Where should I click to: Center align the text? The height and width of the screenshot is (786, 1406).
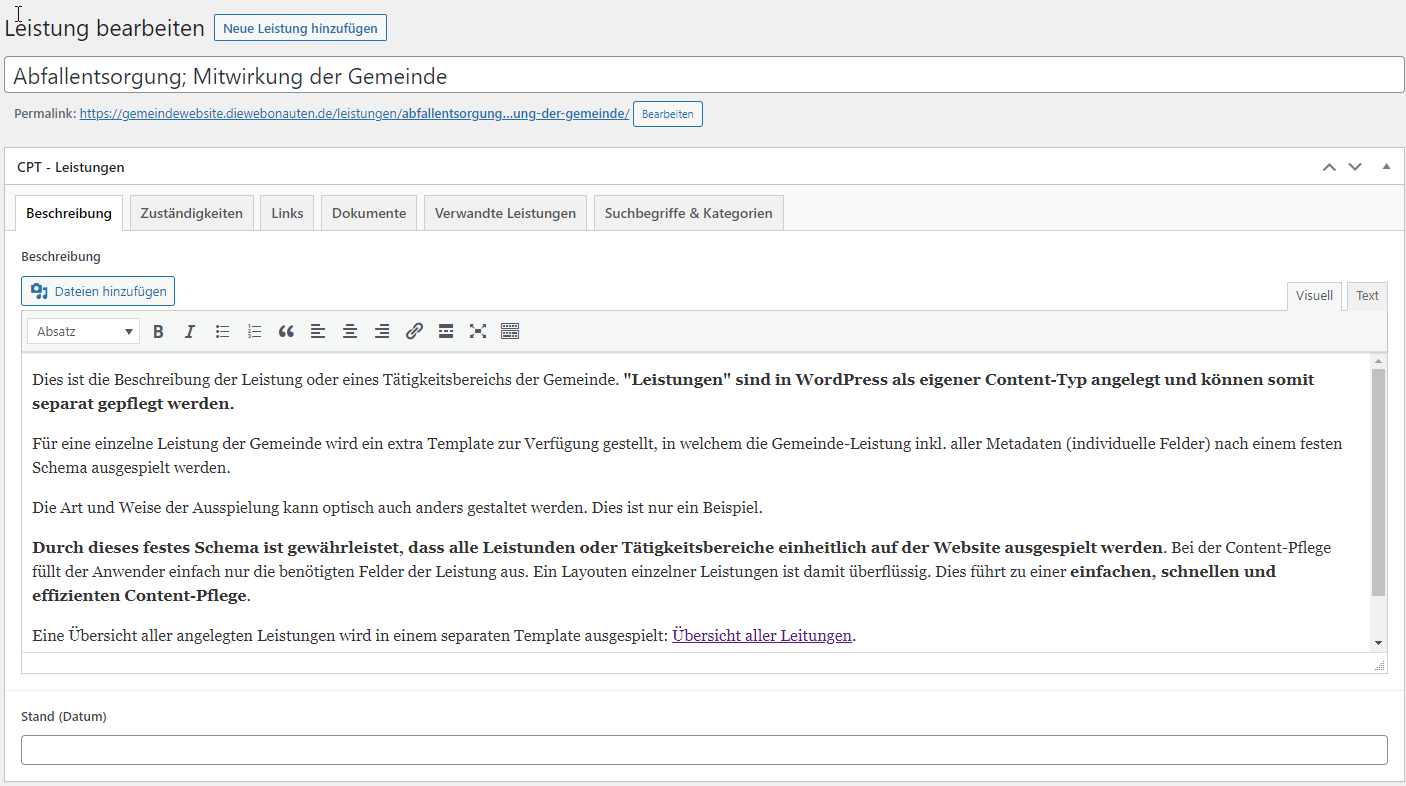coord(350,332)
